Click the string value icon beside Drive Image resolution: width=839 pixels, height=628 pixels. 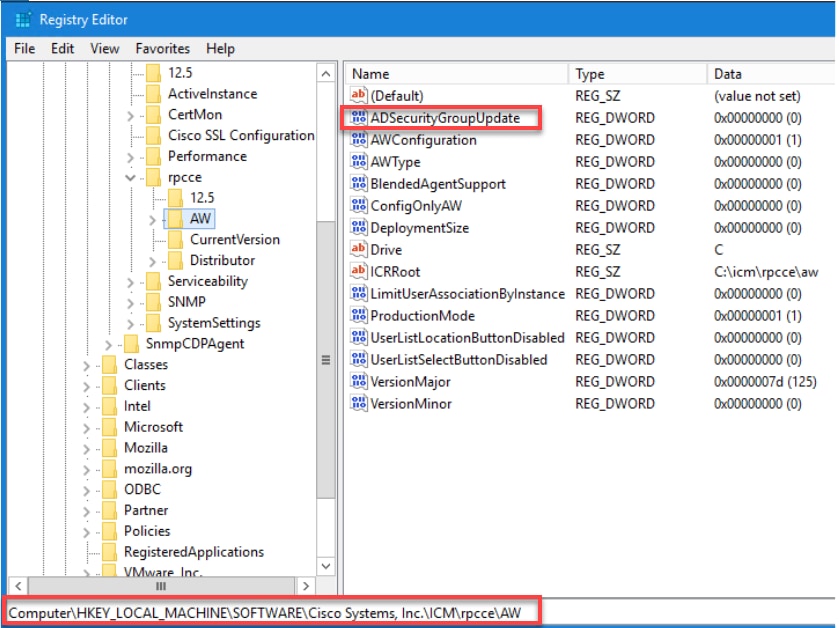(x=359, y=249)
